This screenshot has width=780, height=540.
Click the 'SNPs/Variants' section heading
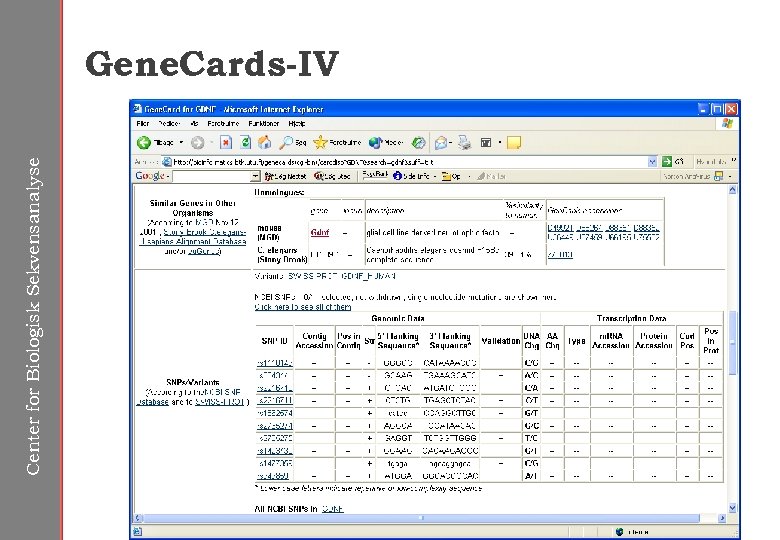tap(193, 382)
